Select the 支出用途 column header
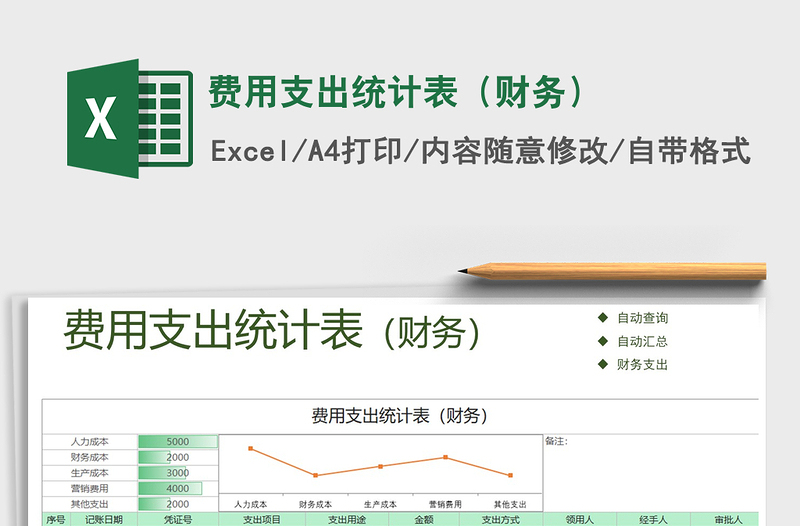The image size is (800, 526). click(x=347, y=519)
